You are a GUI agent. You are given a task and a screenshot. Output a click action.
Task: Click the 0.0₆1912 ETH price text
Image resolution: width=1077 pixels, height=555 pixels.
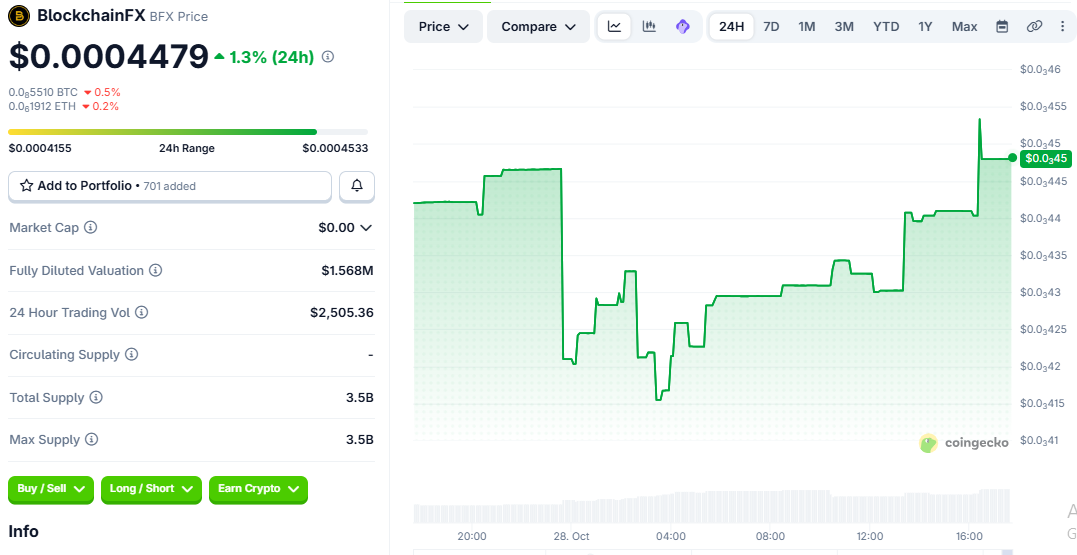pyautogui.click(x=43, y=106)
